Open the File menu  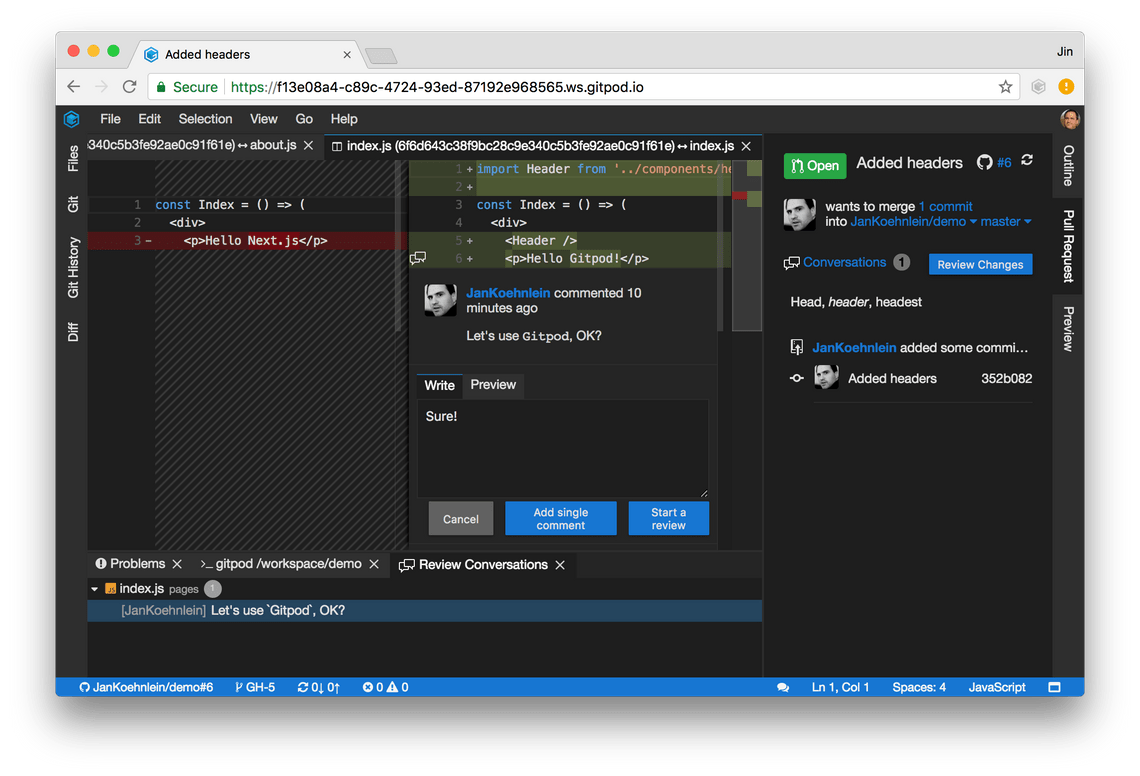(110, 119)
